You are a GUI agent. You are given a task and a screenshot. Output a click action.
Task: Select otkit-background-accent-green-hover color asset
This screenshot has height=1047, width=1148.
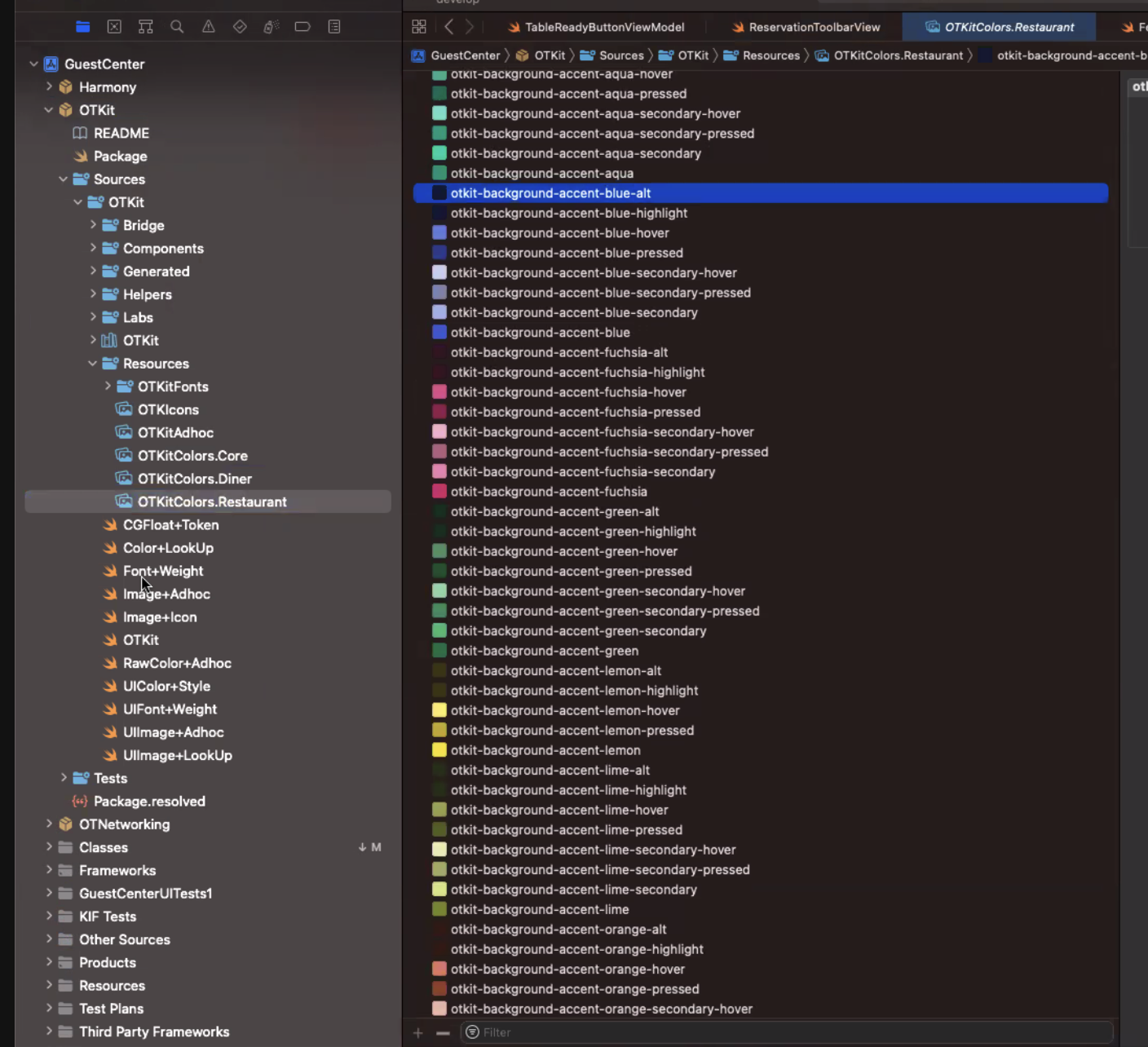564,551
